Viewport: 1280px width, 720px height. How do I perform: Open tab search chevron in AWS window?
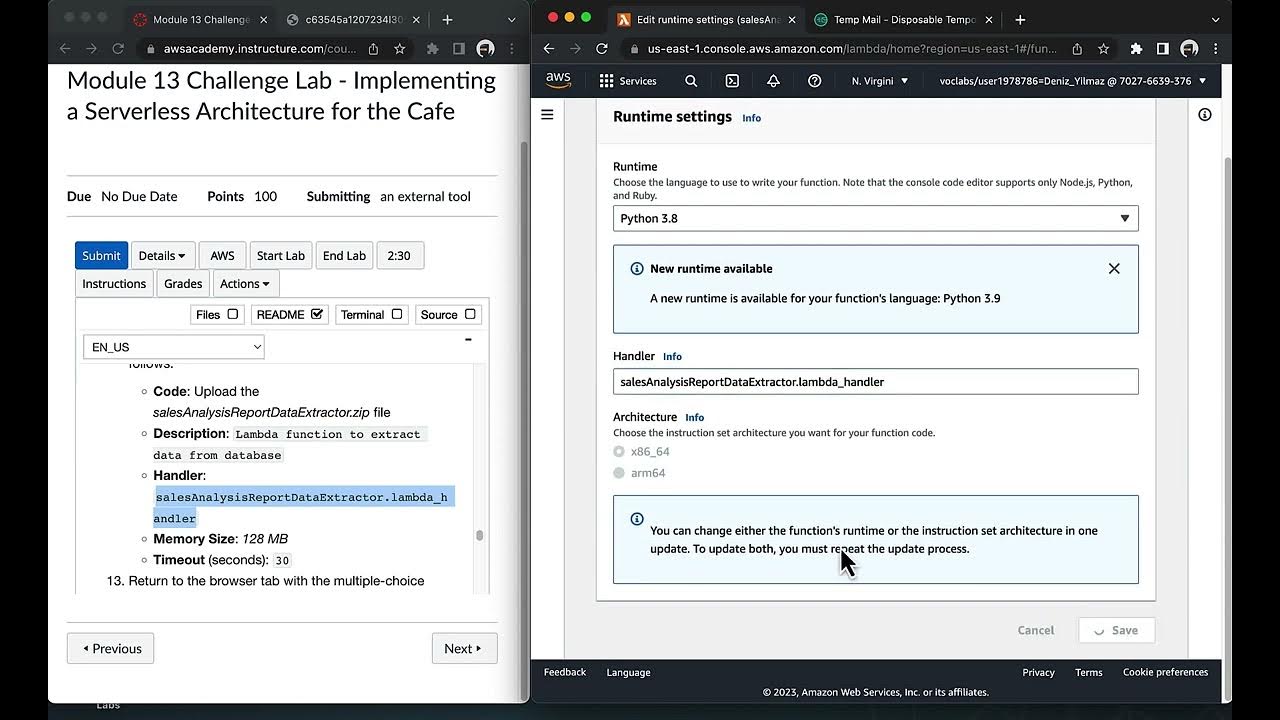1215,19
